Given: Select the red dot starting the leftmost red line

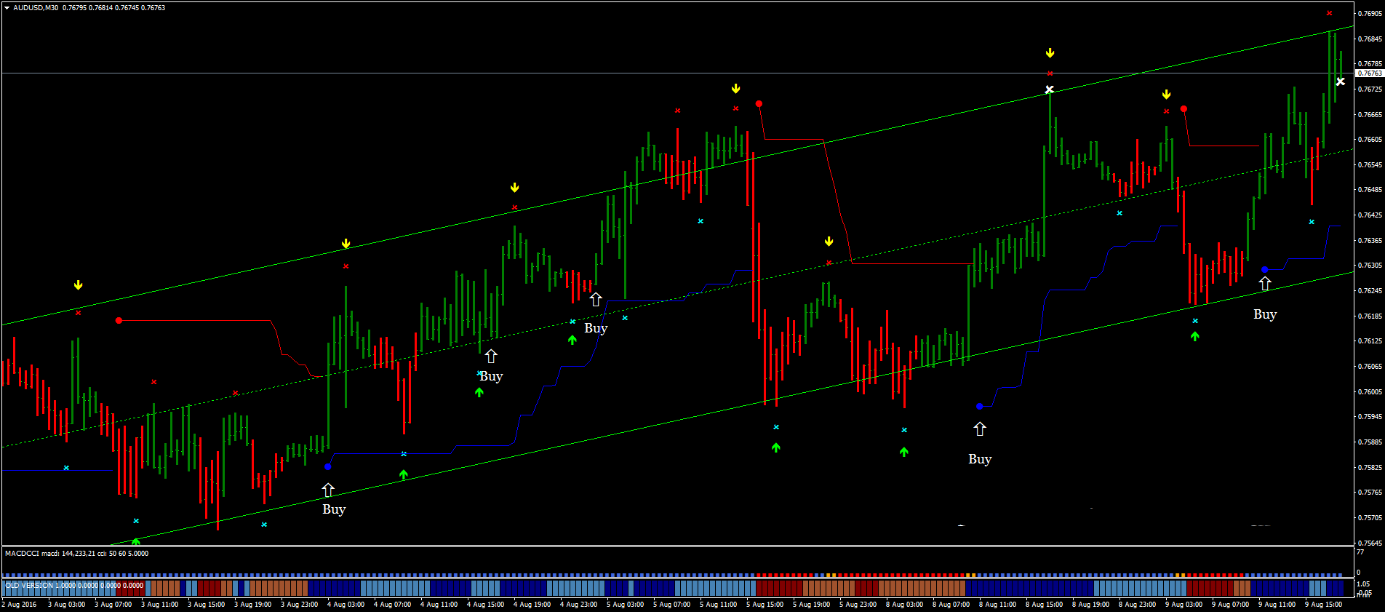Looking at the screenshot, I should [119, 320].
